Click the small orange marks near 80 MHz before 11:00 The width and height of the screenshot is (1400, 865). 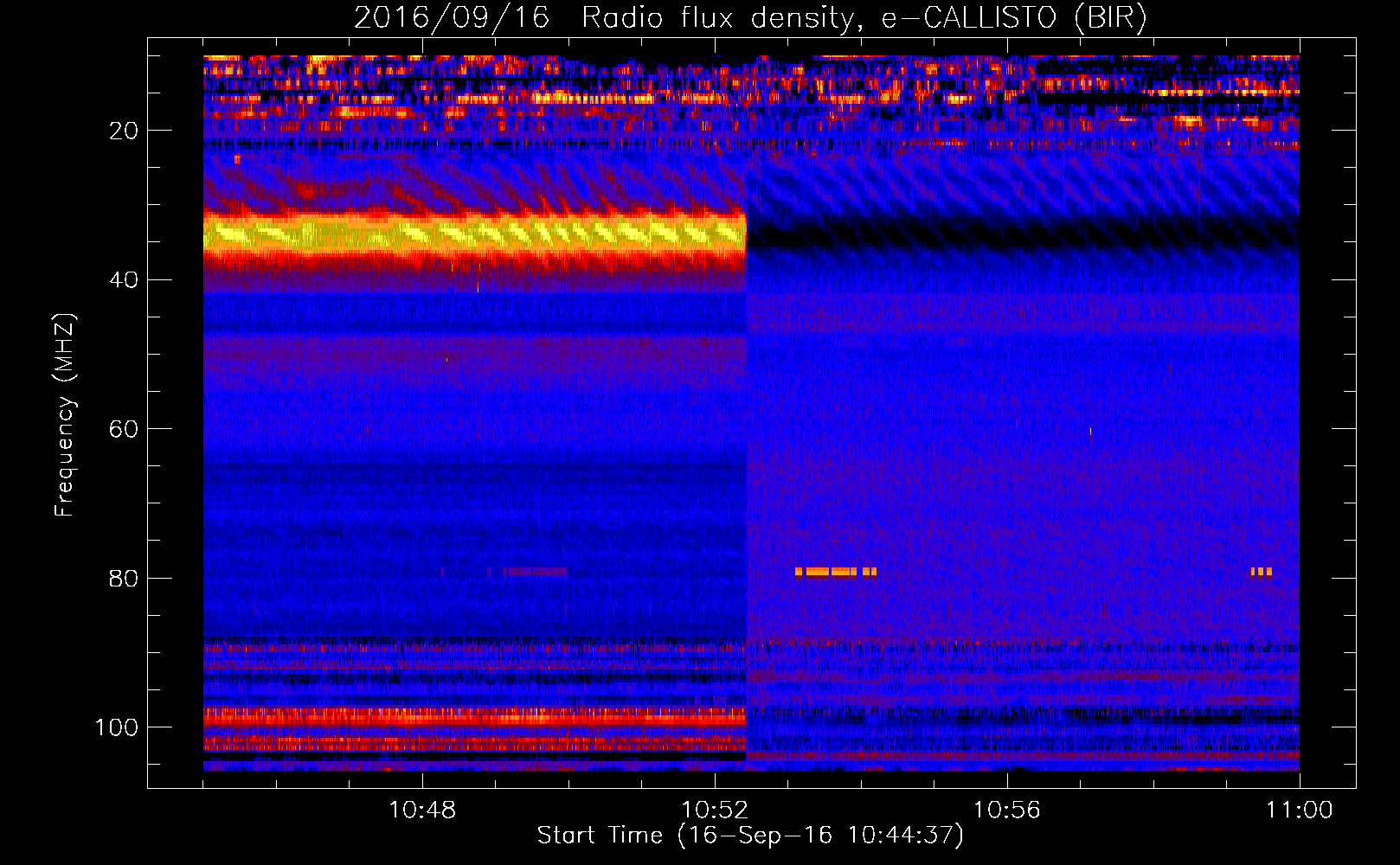[x=1262, y=572]
